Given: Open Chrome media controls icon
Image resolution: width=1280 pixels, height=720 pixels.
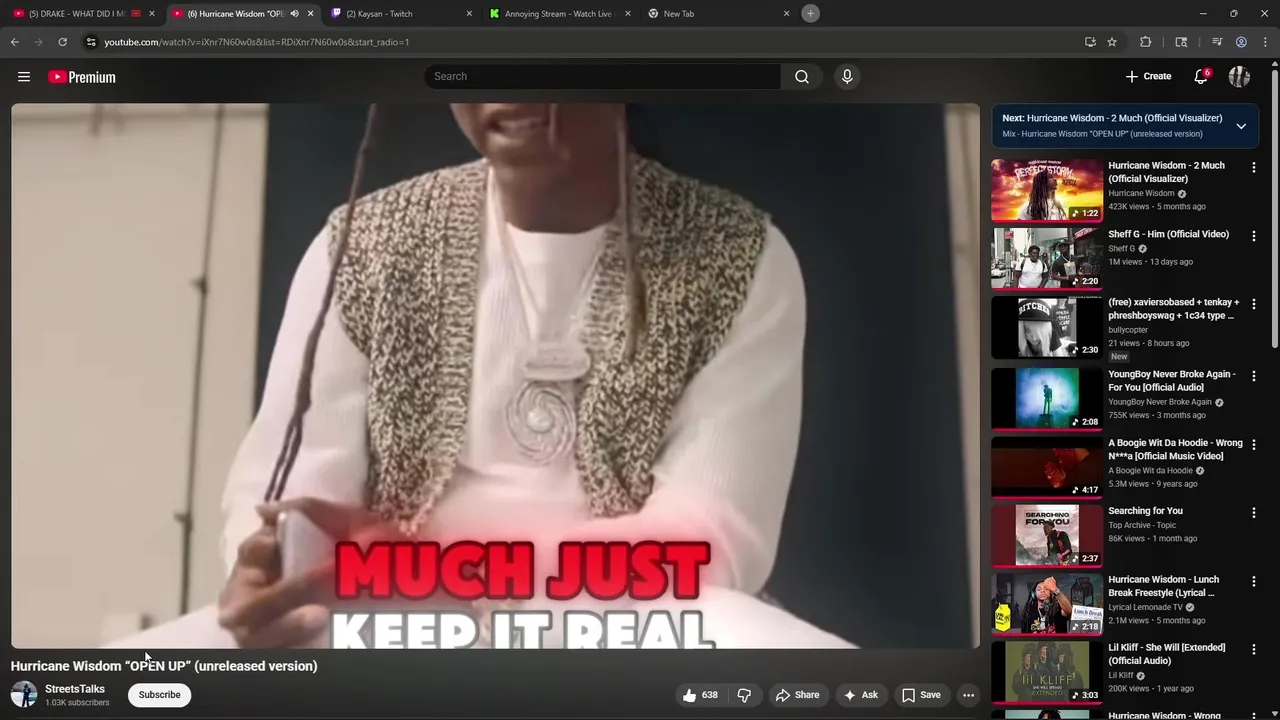Looking at the screenshot, I should tap(1217, 42).
